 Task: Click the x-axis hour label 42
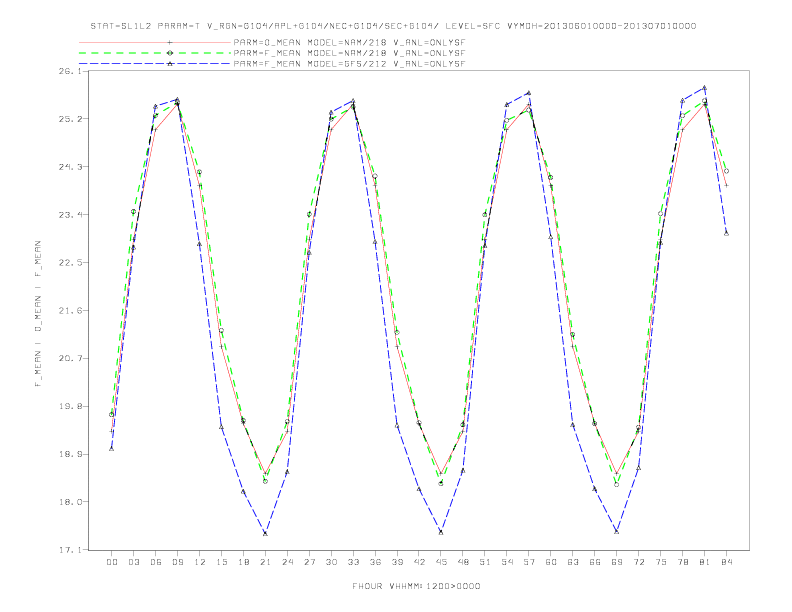419,562
